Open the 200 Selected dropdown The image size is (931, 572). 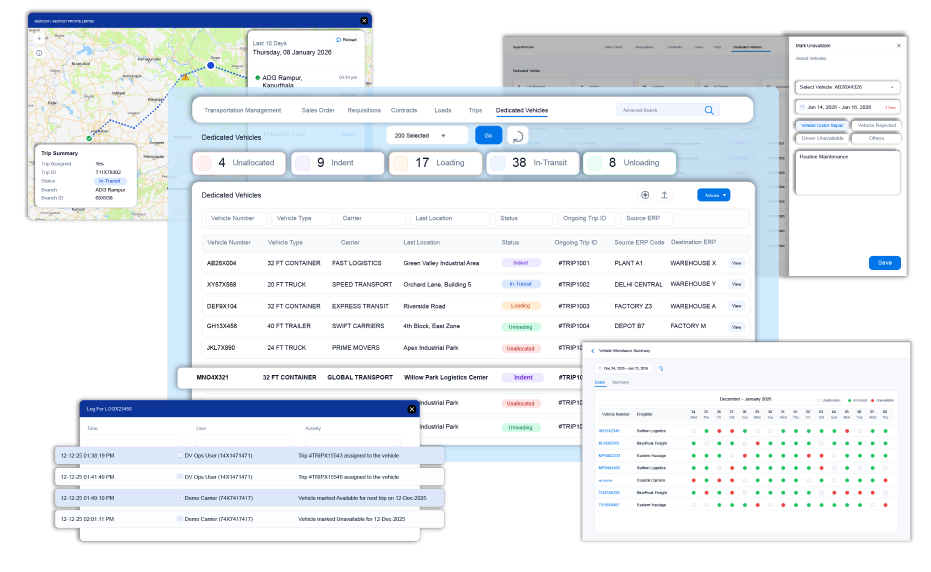tap(427, 135)
